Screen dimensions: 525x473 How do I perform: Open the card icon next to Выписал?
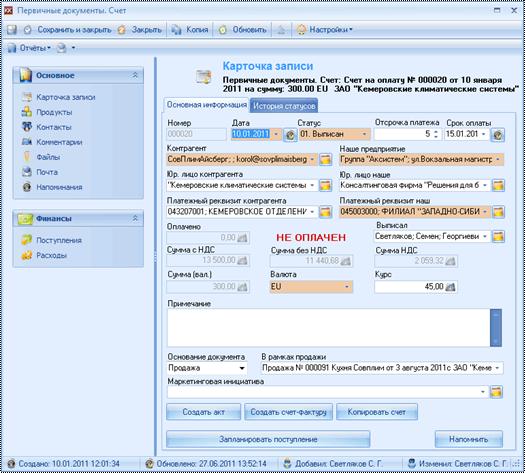click(x=498, y=237)
